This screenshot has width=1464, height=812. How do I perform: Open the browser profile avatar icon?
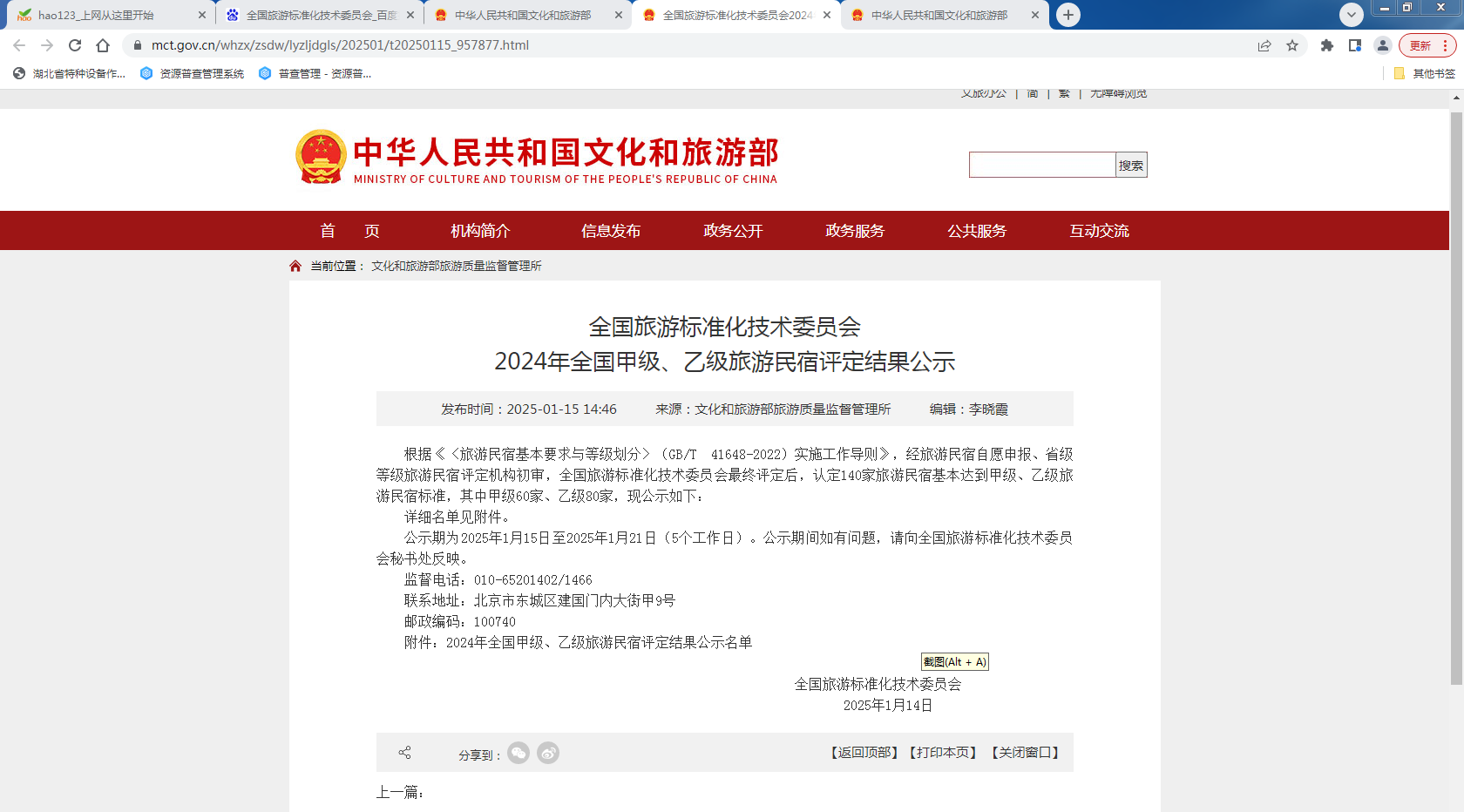(x=1382, y=45)
